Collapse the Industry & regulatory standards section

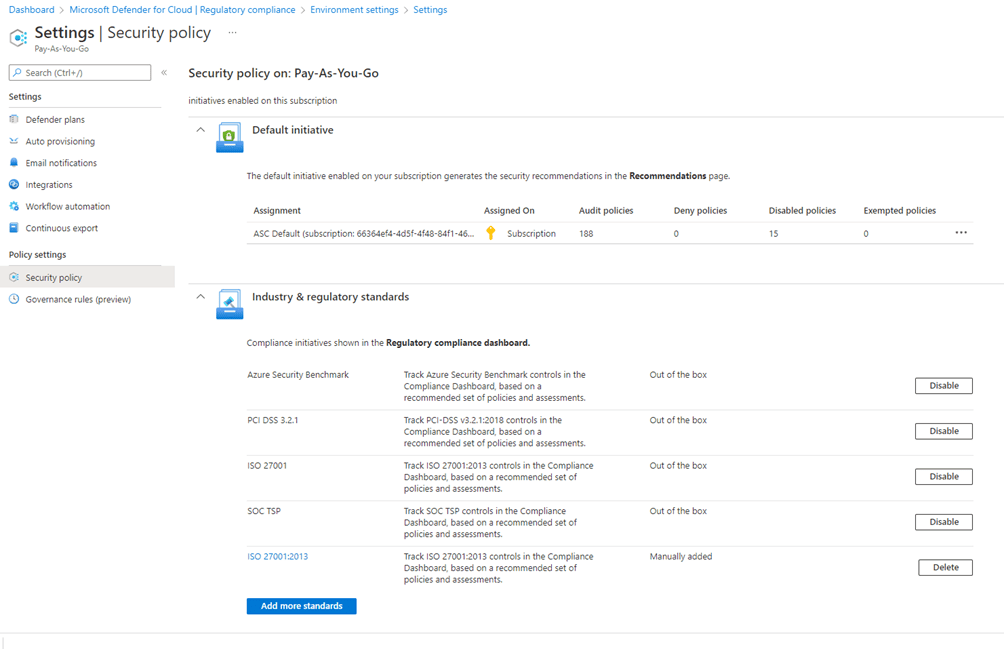[201, 297]
